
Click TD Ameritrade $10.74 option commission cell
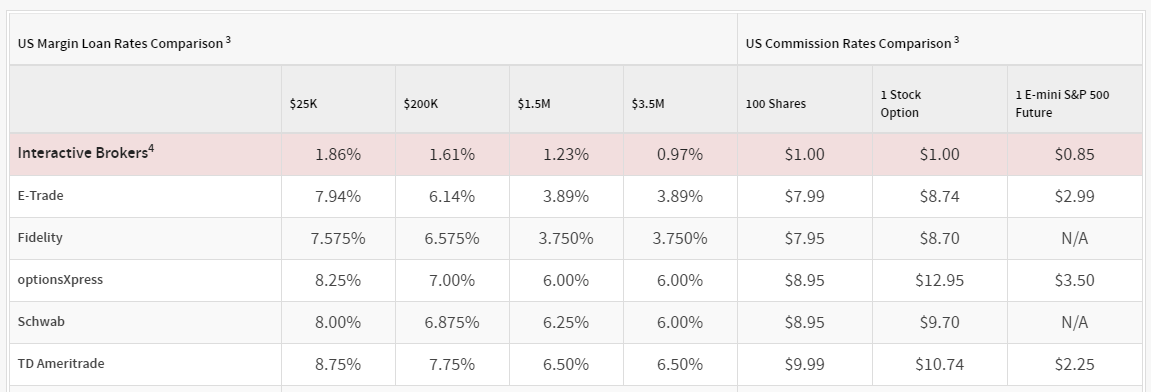(940, 364)
